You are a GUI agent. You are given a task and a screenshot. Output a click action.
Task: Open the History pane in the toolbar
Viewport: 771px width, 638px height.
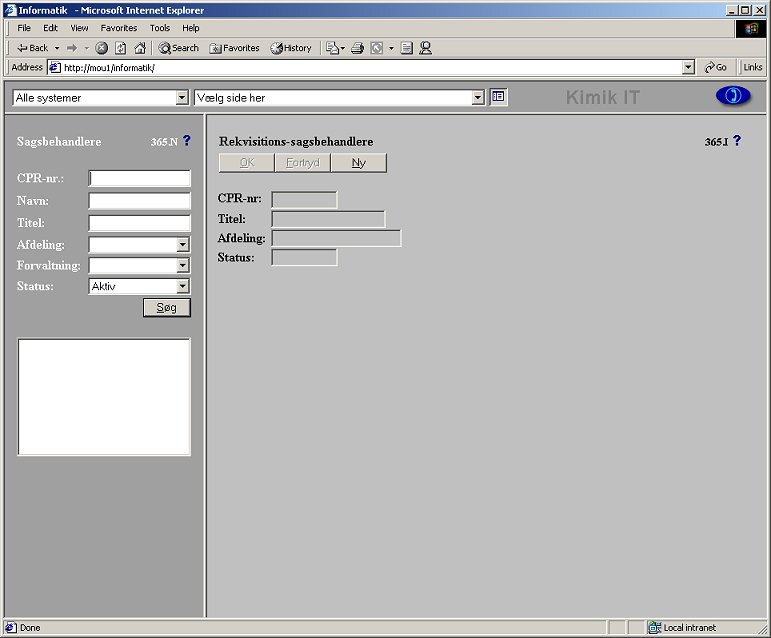coord(291,48)
